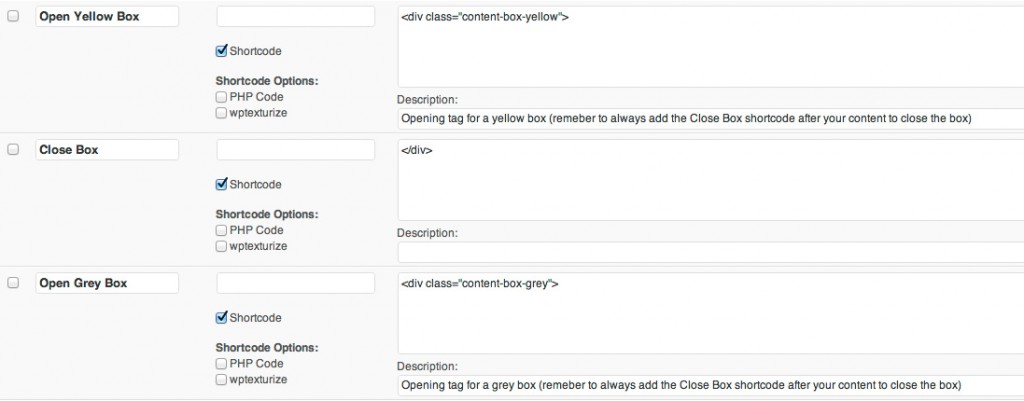Click the empty Close Box description field

[x=711, y=252]
